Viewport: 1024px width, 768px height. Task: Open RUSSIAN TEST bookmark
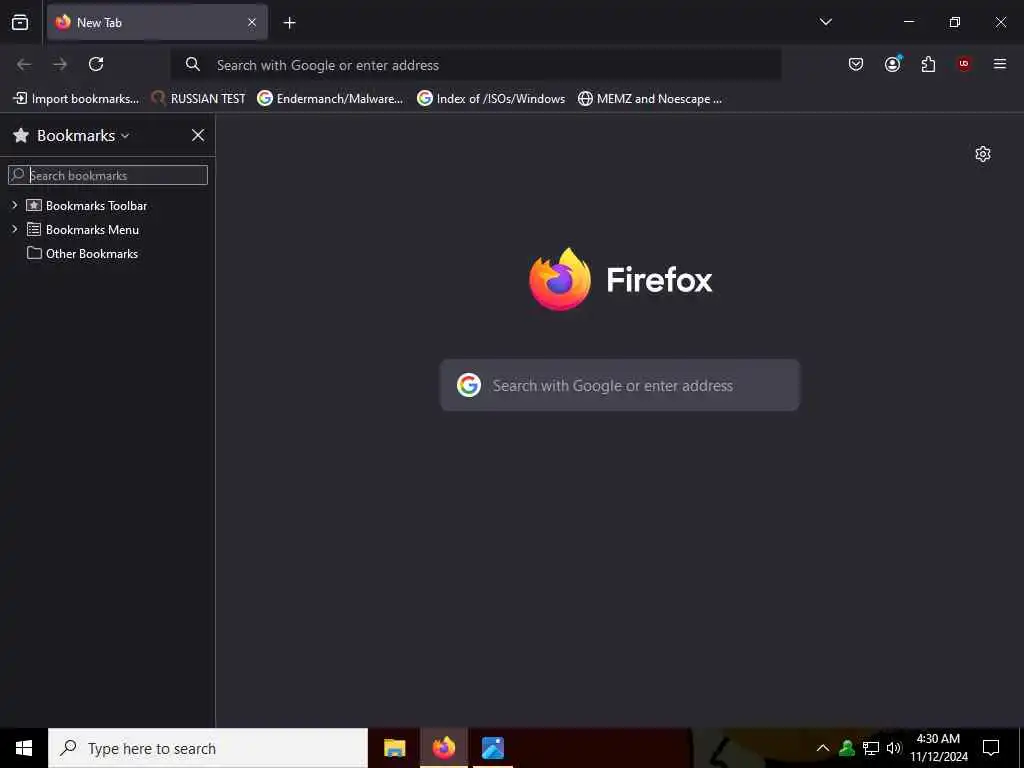pos(198,99)
